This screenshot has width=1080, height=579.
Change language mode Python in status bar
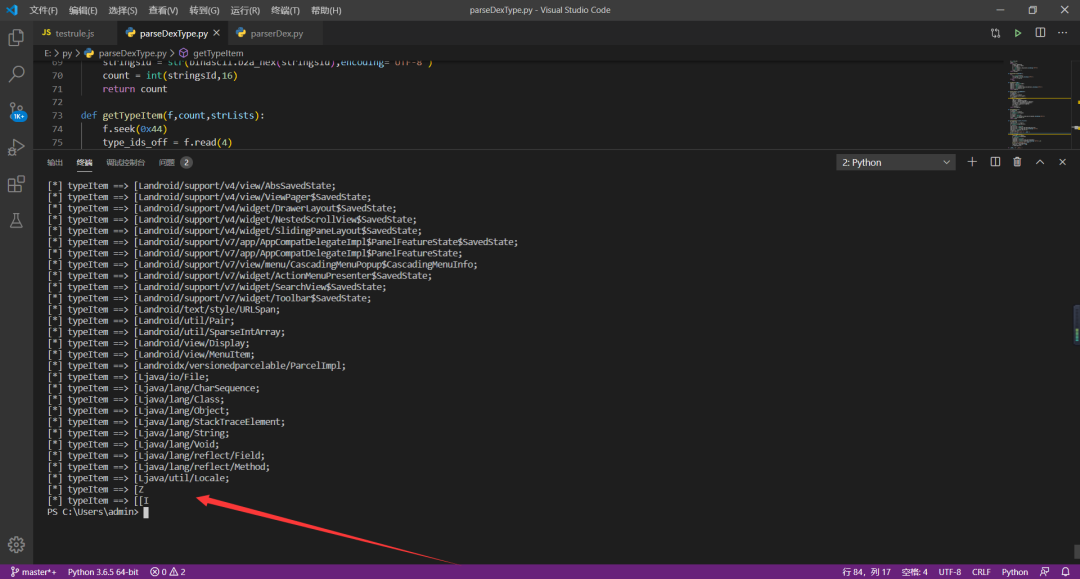(x=1015, y=572)
